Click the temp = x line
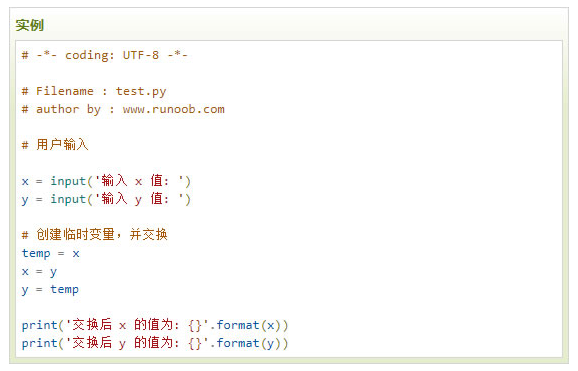 point(51,254)
